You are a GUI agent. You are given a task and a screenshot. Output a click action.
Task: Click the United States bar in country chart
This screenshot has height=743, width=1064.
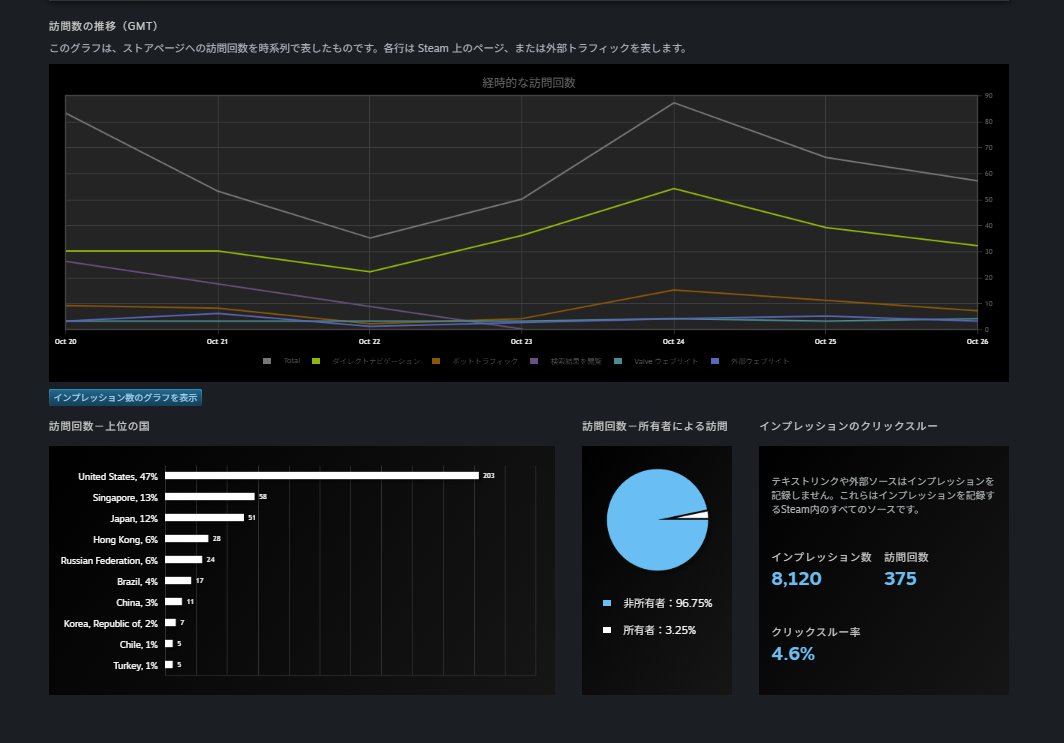pos(322,476)
